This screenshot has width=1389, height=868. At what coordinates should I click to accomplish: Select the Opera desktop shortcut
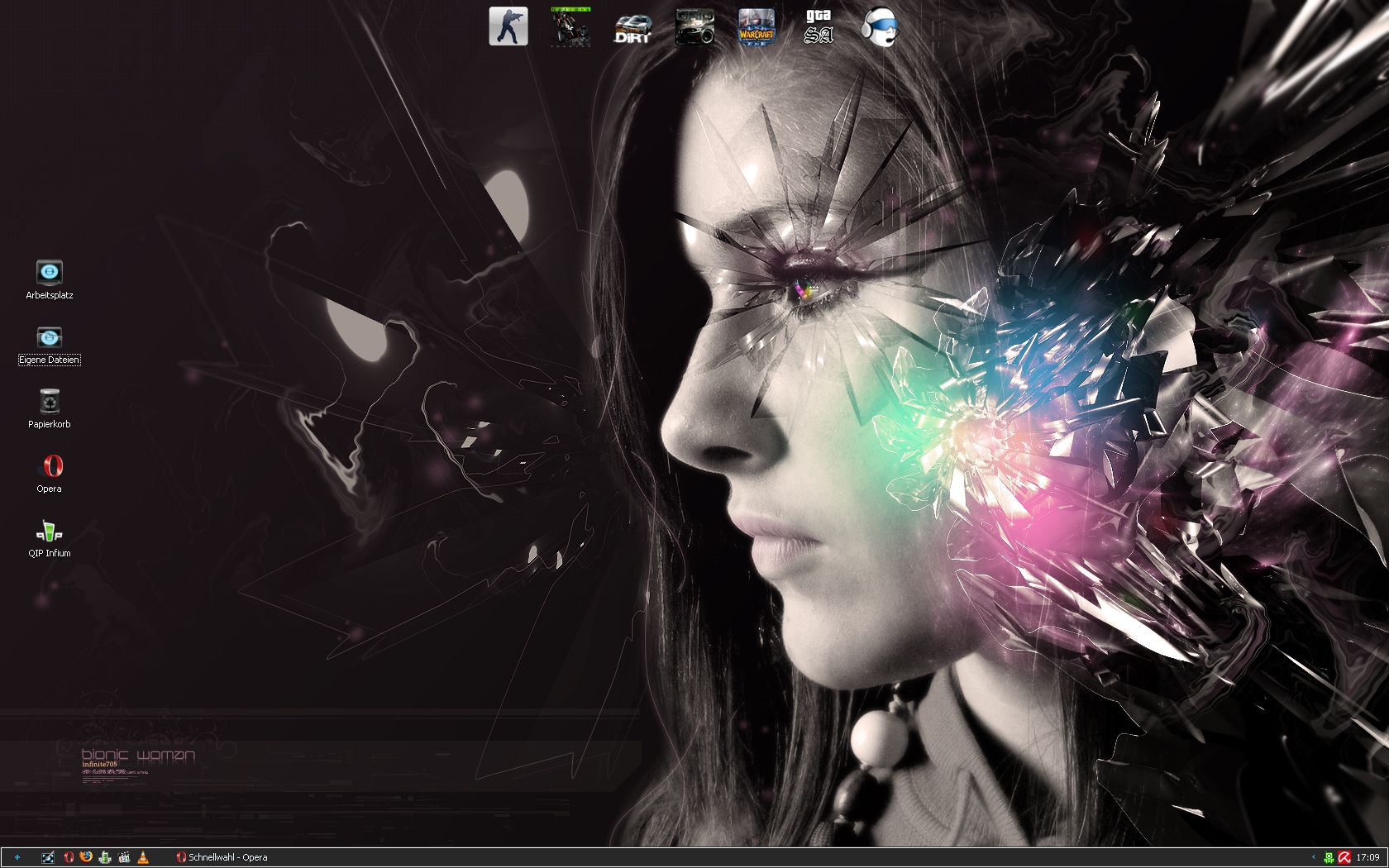tap(50, 465)
